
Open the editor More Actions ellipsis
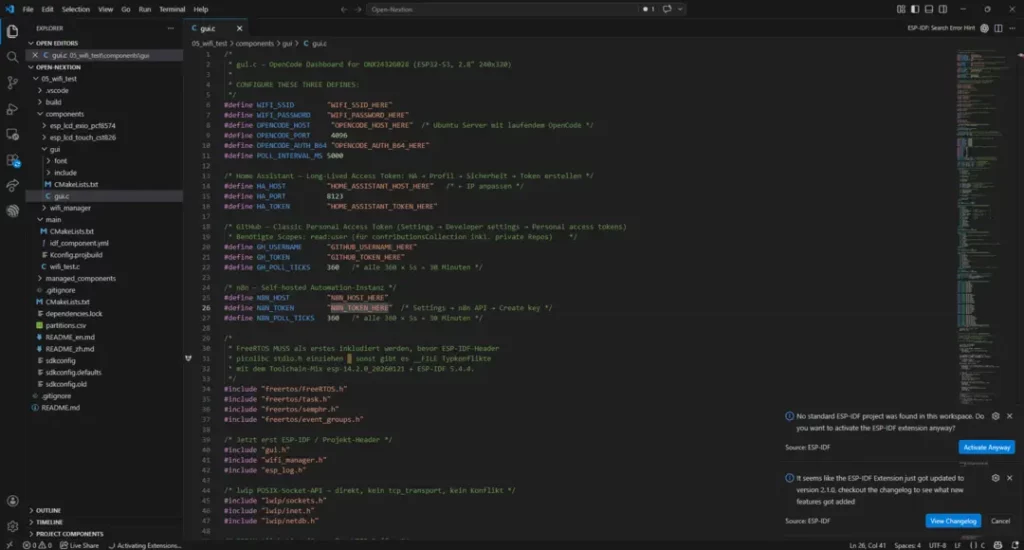pos(1012,28)
